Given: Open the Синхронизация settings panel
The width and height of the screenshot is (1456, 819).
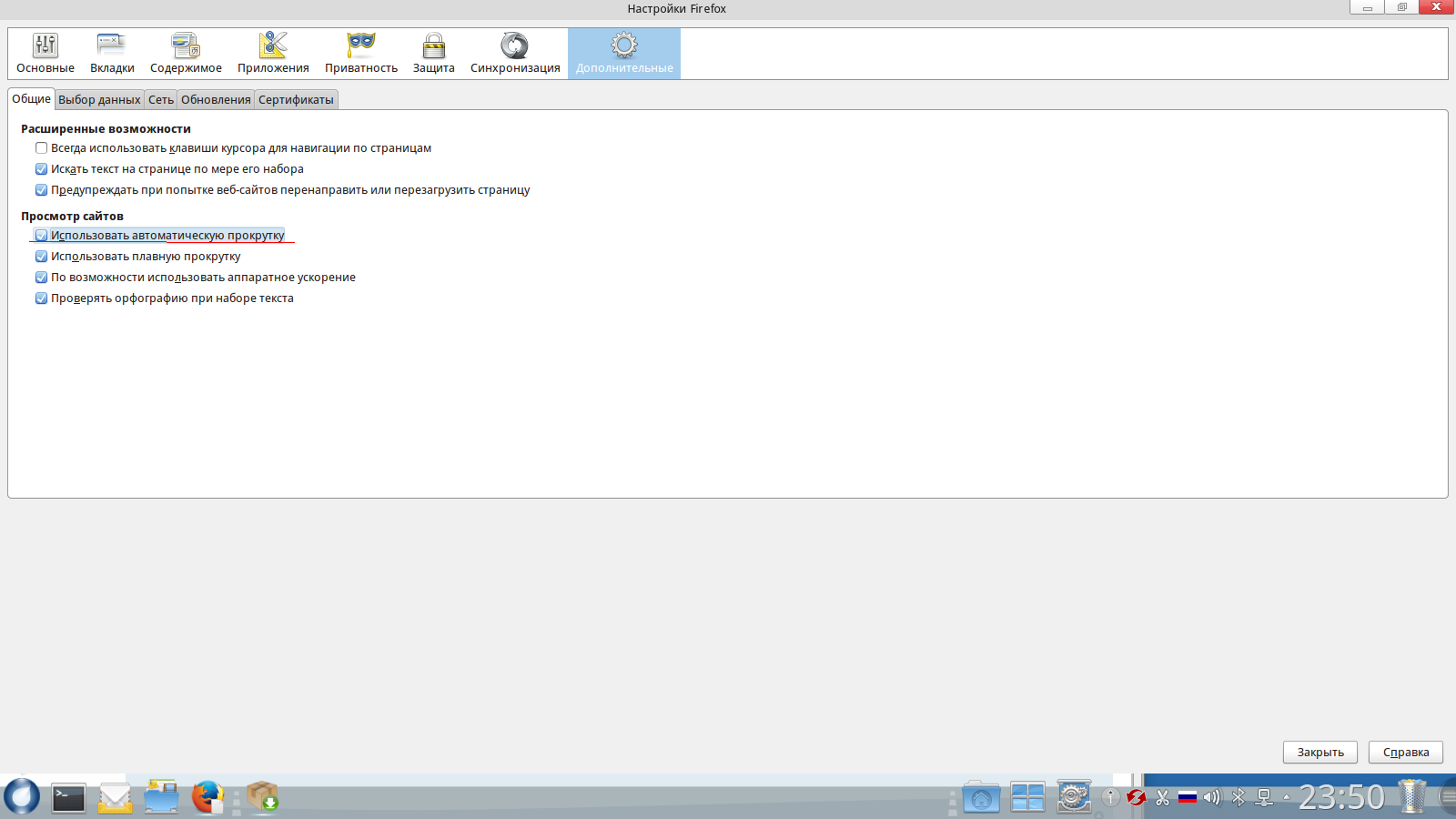Looking at the screenshot, I should (x=515, y=54).
